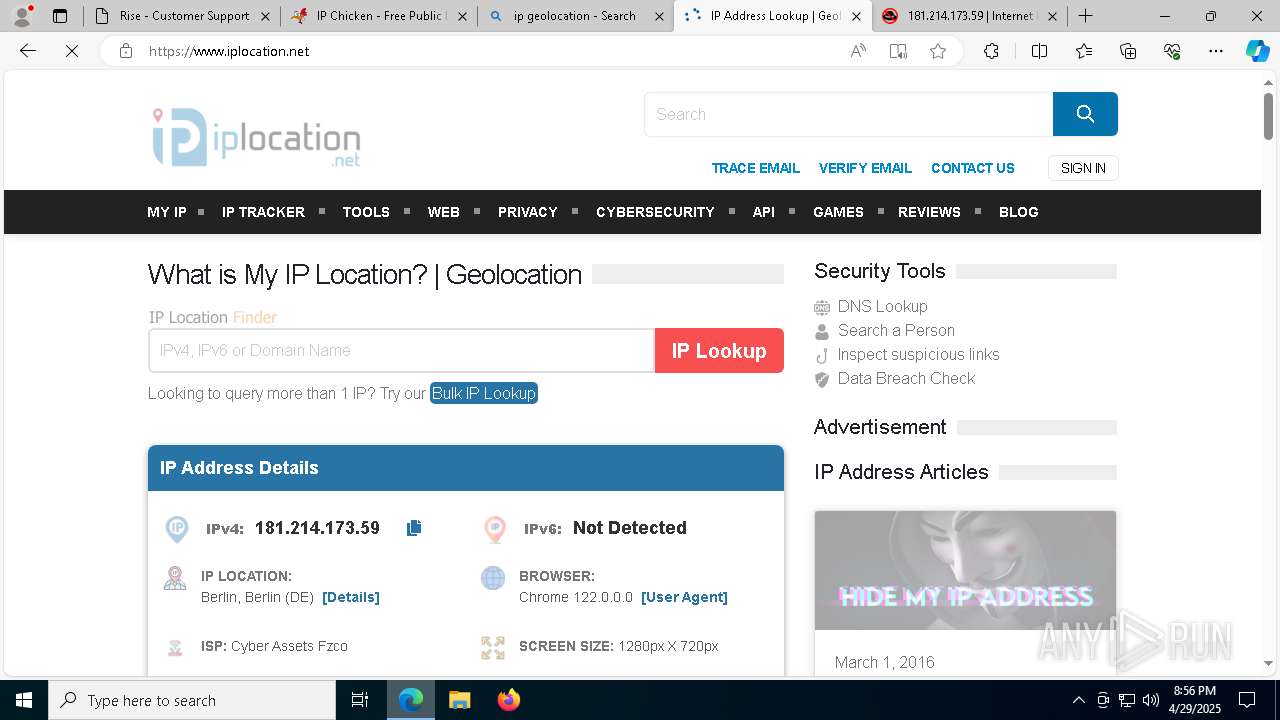The image size is (1280, 720).
Task: Open API menu item
Action: click(764, 212)
